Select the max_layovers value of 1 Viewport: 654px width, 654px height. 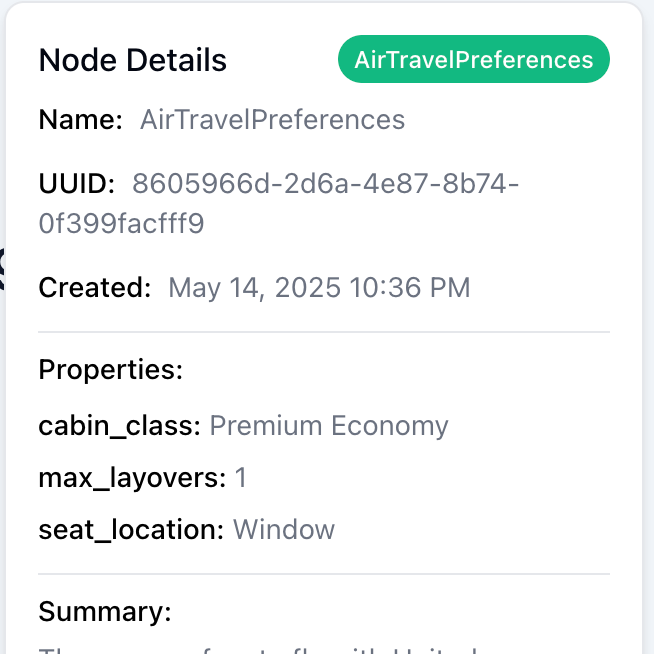tap(241, 478)
